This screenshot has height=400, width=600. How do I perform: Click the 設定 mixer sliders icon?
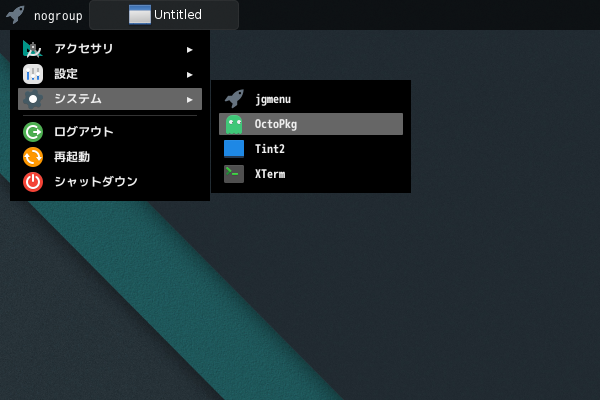pos(33,74)
